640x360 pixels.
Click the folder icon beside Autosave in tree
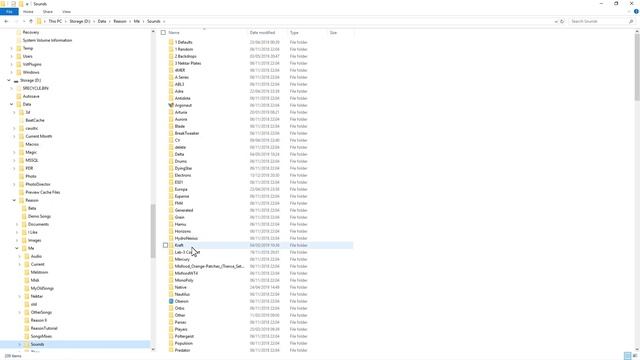[18, 96]
